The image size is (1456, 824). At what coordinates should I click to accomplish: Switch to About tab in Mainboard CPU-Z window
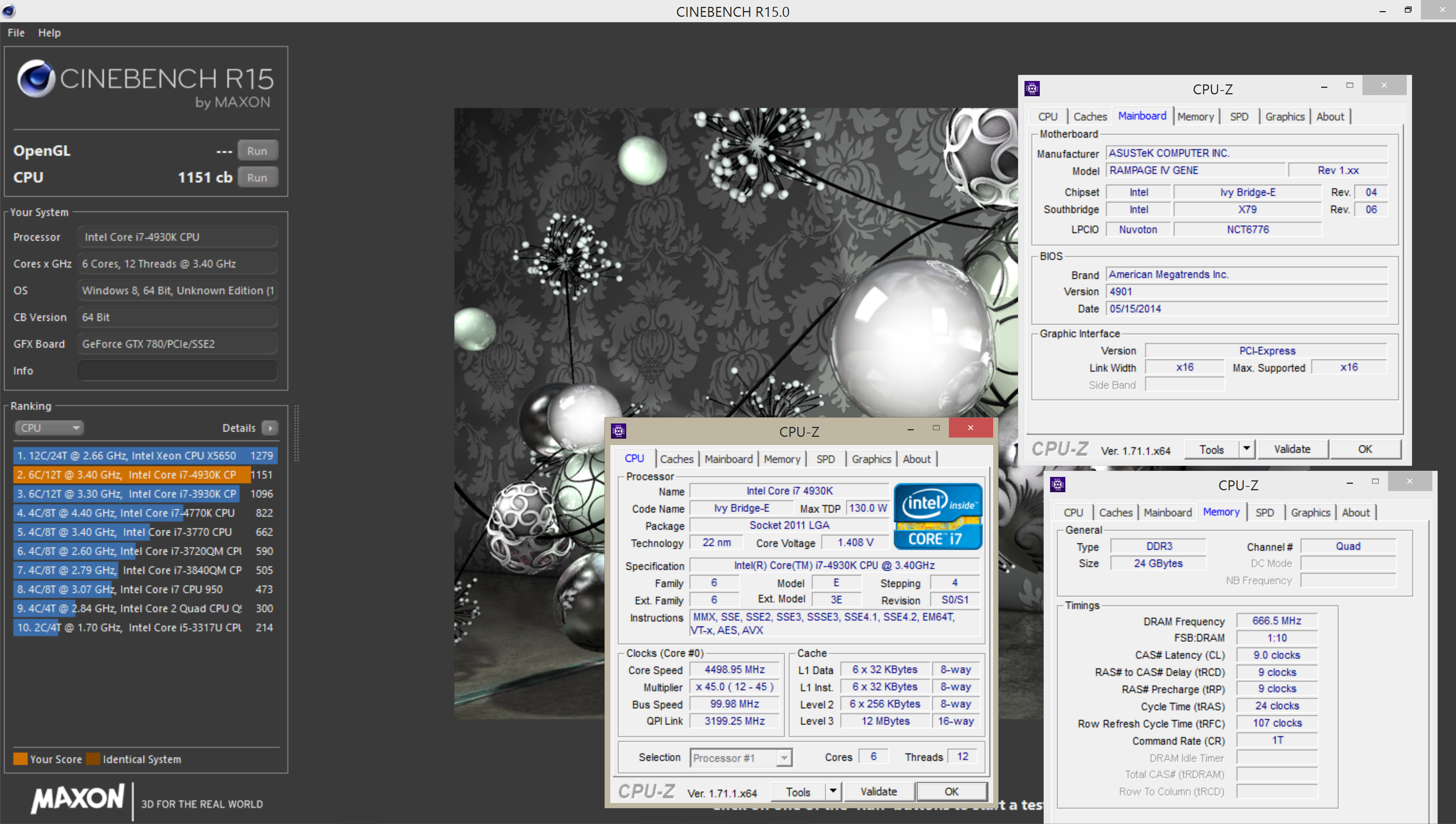point(1330,116)
